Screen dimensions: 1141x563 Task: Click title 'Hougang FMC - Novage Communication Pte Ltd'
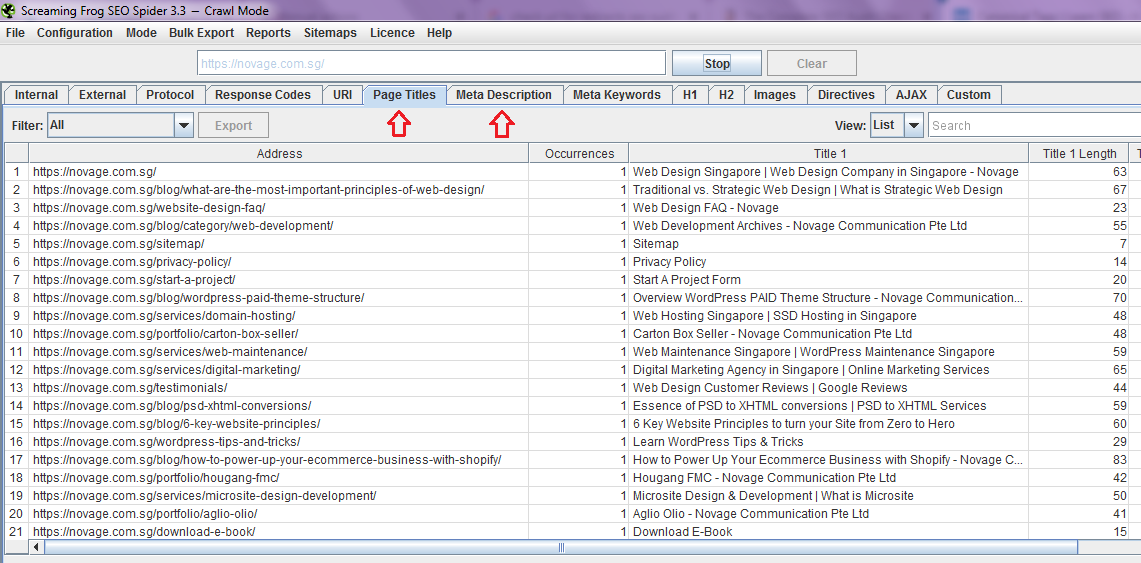coord(765,478)
